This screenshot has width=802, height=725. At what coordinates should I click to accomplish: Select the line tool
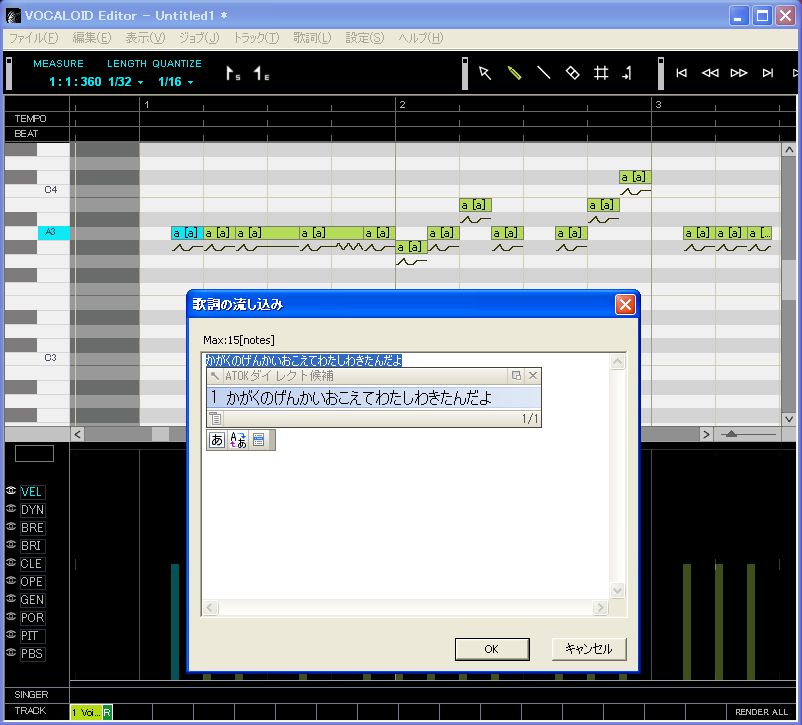tap(543, 73)
